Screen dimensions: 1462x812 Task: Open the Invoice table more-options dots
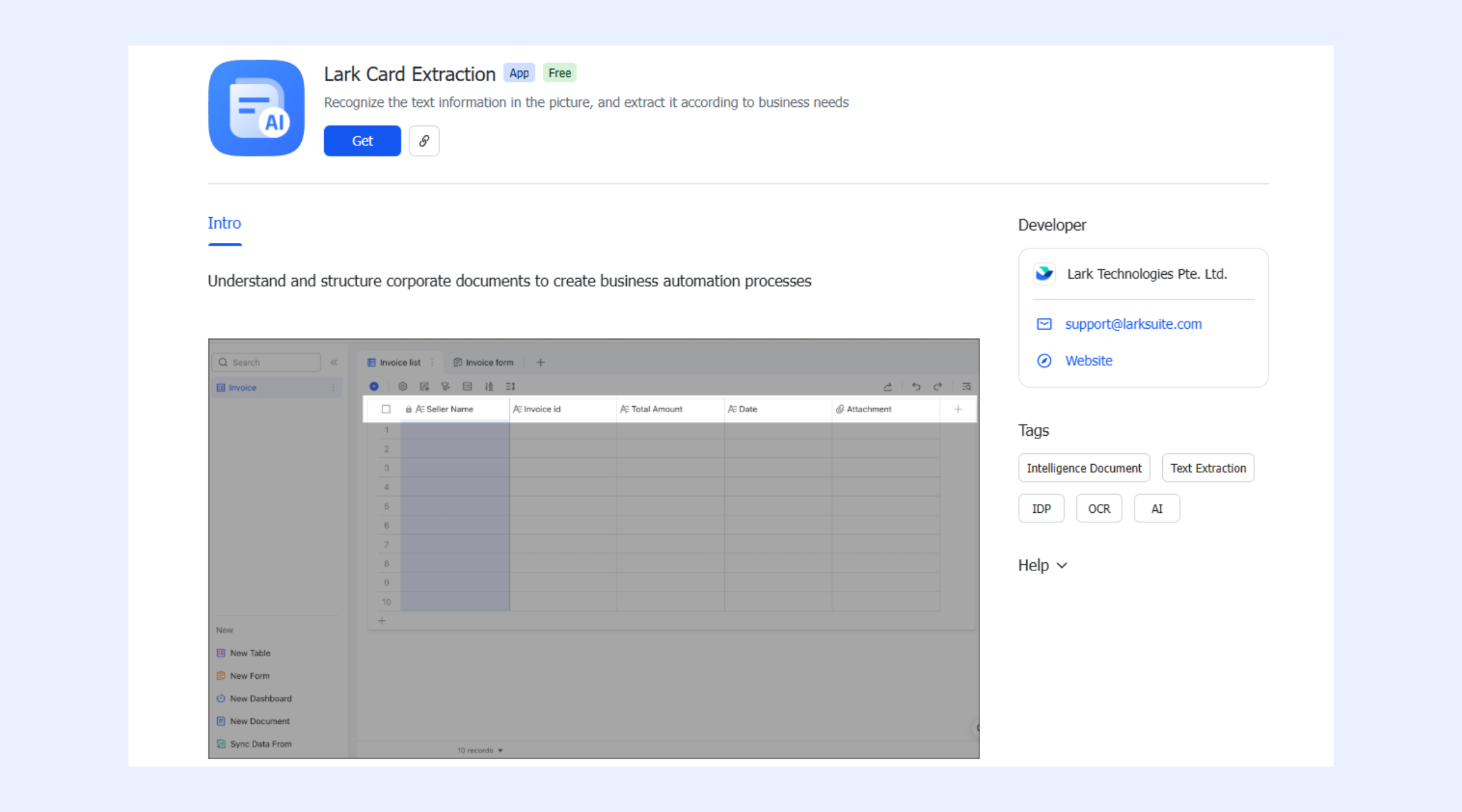pyautogui.click(x=333, y=388)
